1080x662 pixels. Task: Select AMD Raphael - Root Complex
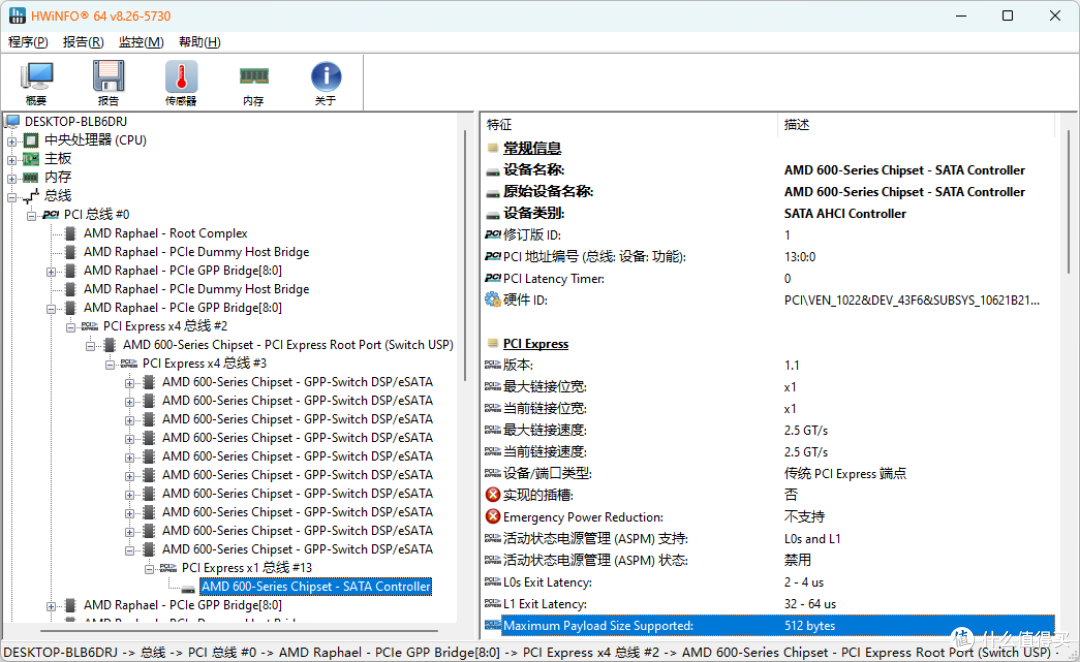pyautogui.click(x=165, y=233)
